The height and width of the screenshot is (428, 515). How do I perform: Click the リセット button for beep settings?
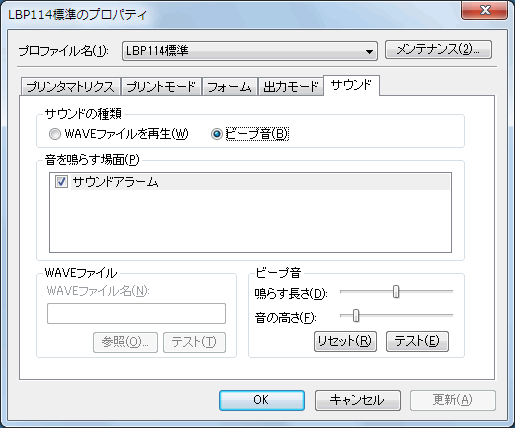coord(345,341)
